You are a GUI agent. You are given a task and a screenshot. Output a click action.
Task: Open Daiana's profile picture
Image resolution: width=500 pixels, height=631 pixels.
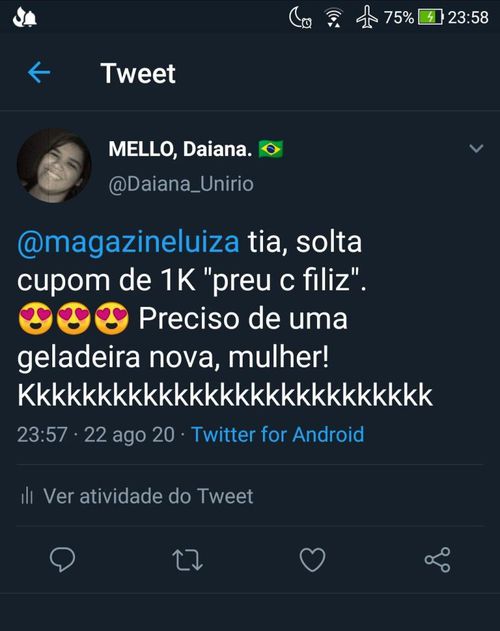54,166
